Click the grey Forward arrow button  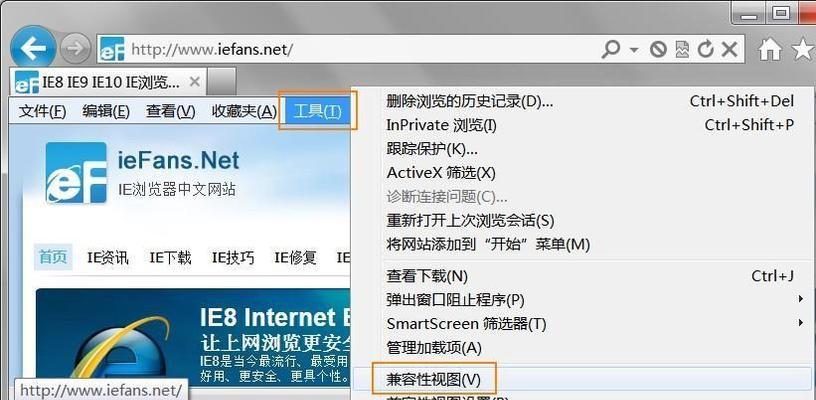[x=75, y=49]
